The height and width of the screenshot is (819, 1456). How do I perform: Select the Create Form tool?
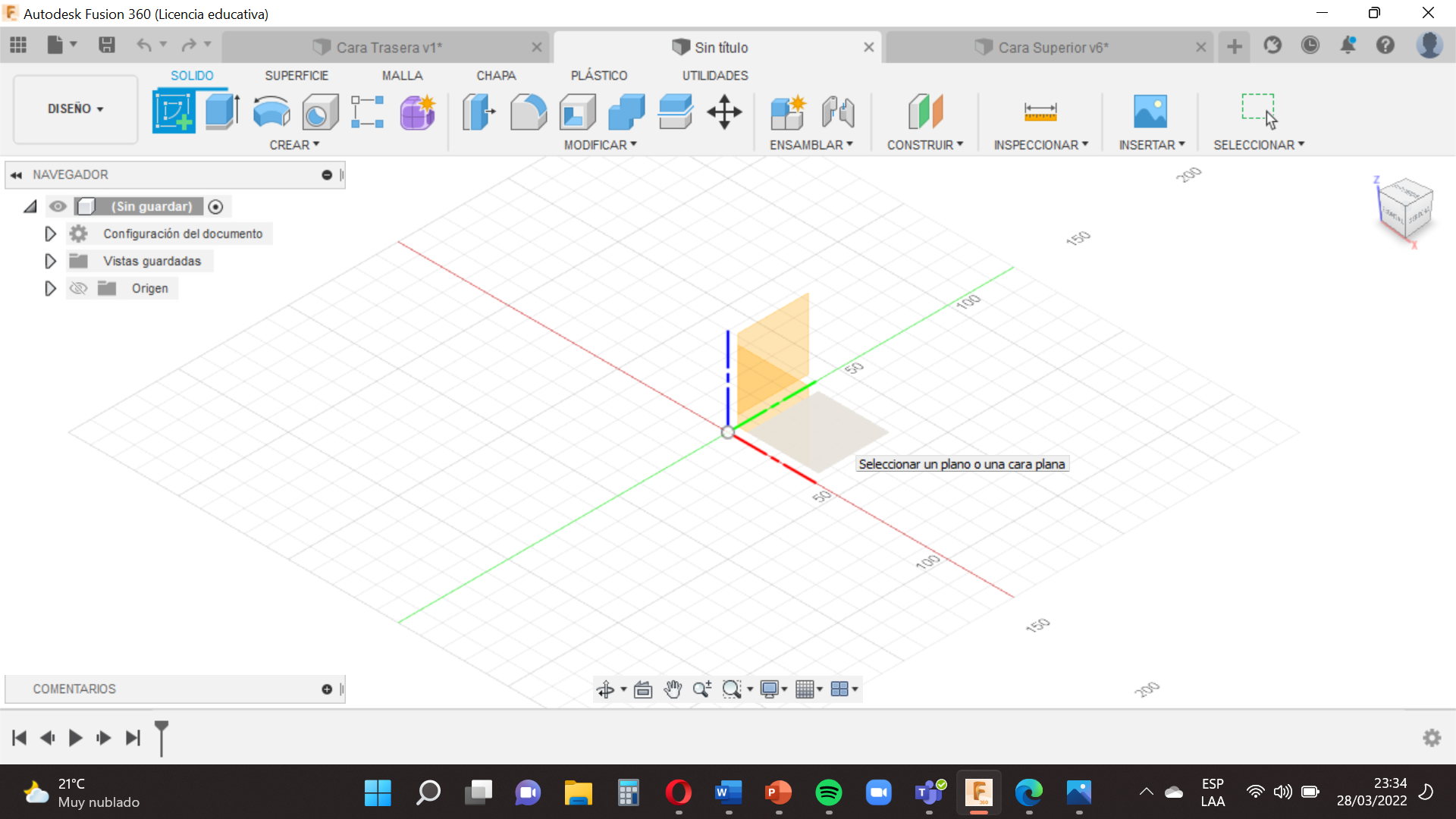417,111
